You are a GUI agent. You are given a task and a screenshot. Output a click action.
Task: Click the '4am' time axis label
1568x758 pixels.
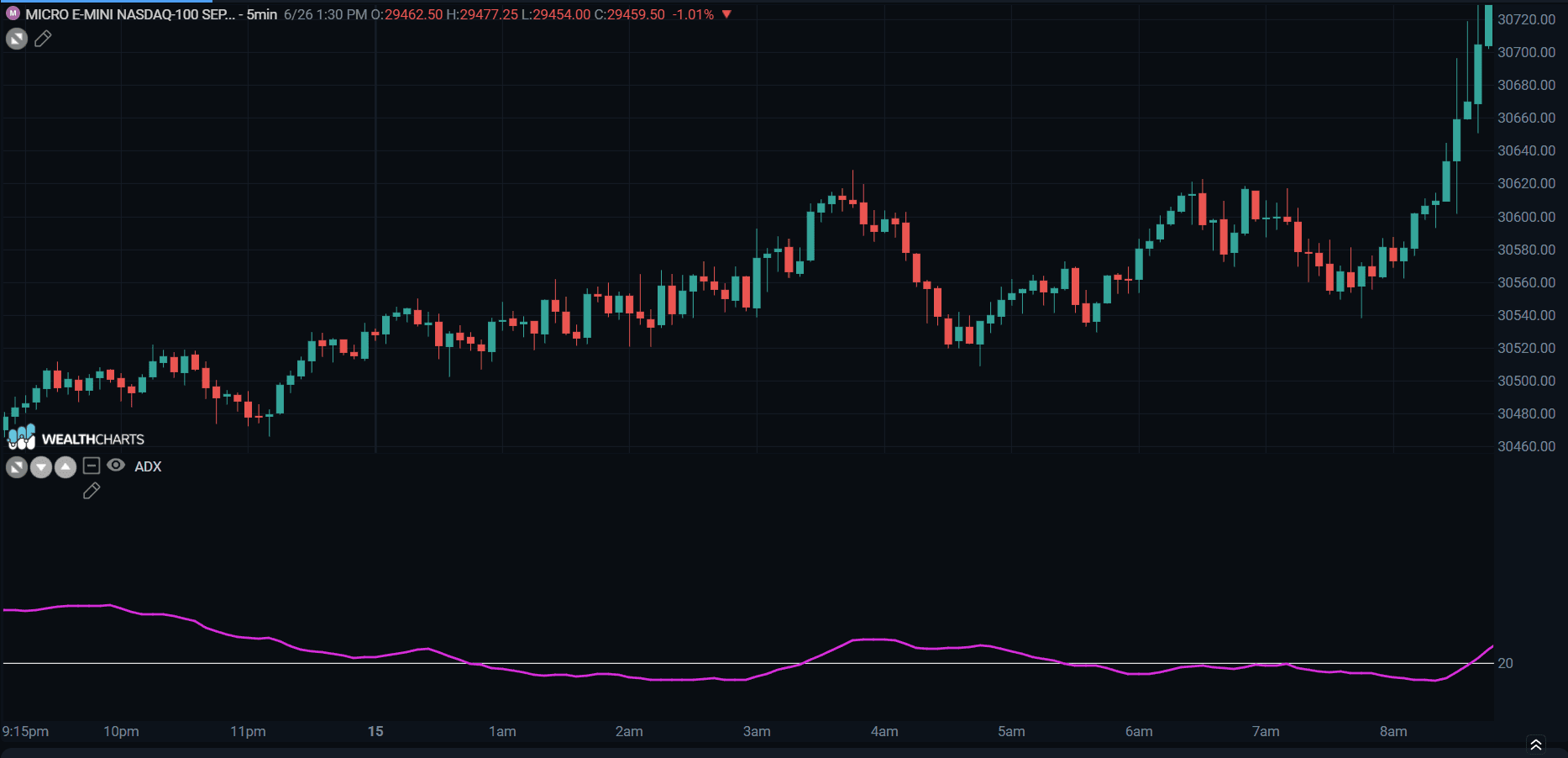tap(884, 731)
